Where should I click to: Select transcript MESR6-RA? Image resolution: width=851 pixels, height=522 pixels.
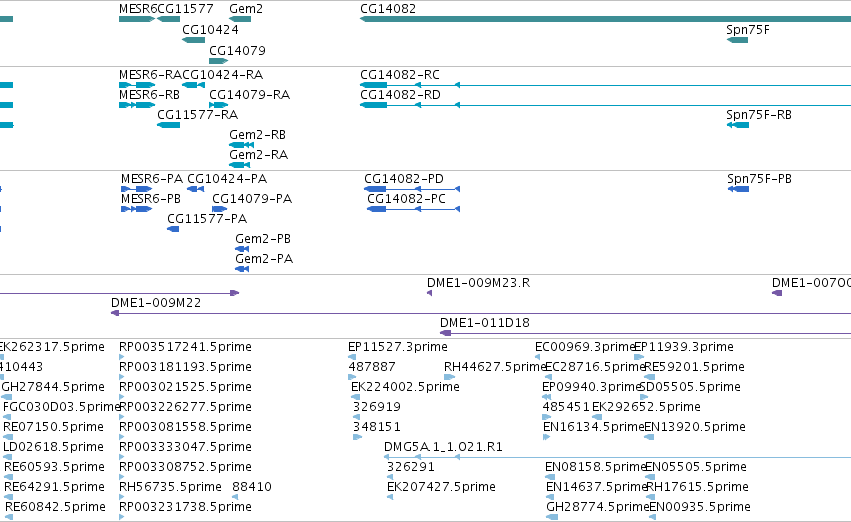pos(150,74)
